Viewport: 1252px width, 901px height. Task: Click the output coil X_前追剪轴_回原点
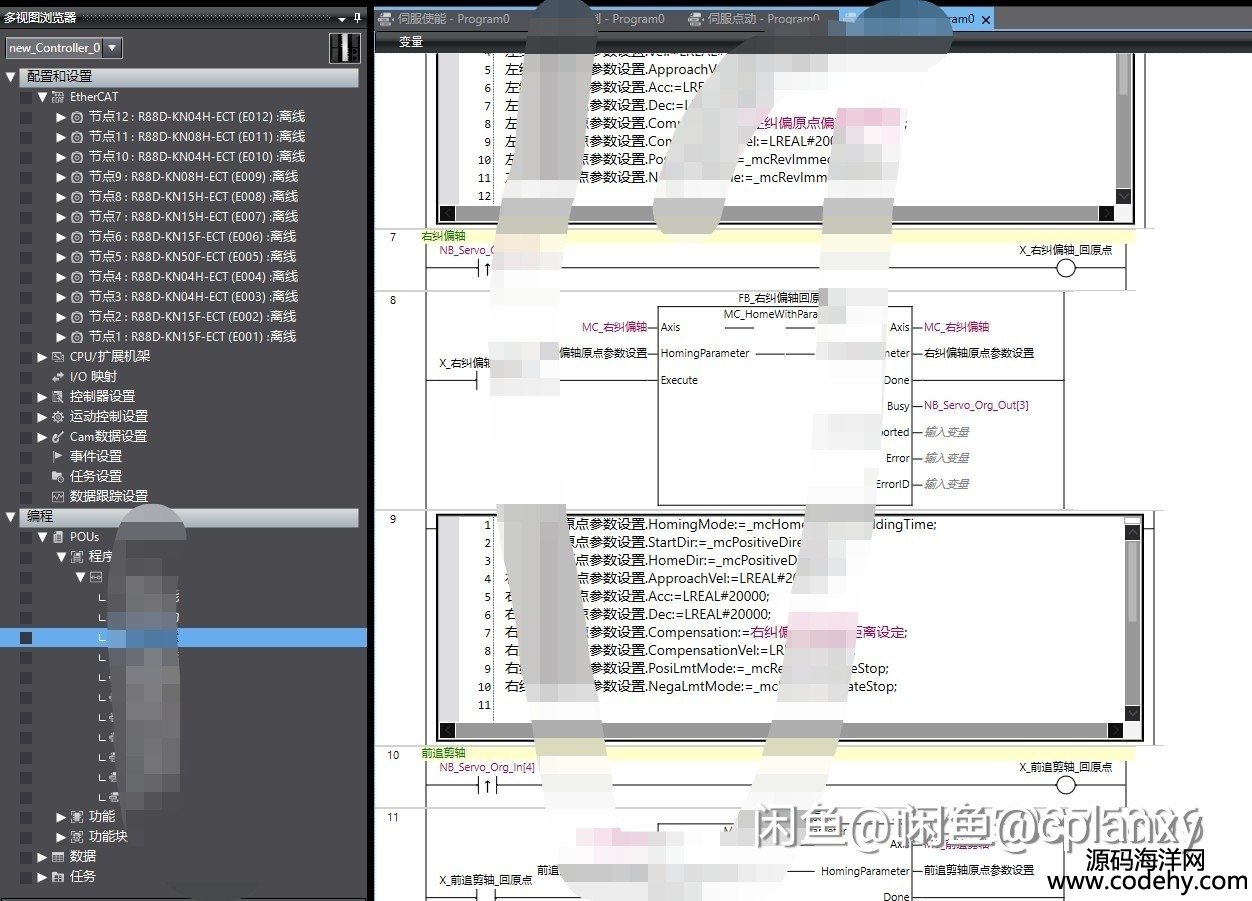point(1066,786)
